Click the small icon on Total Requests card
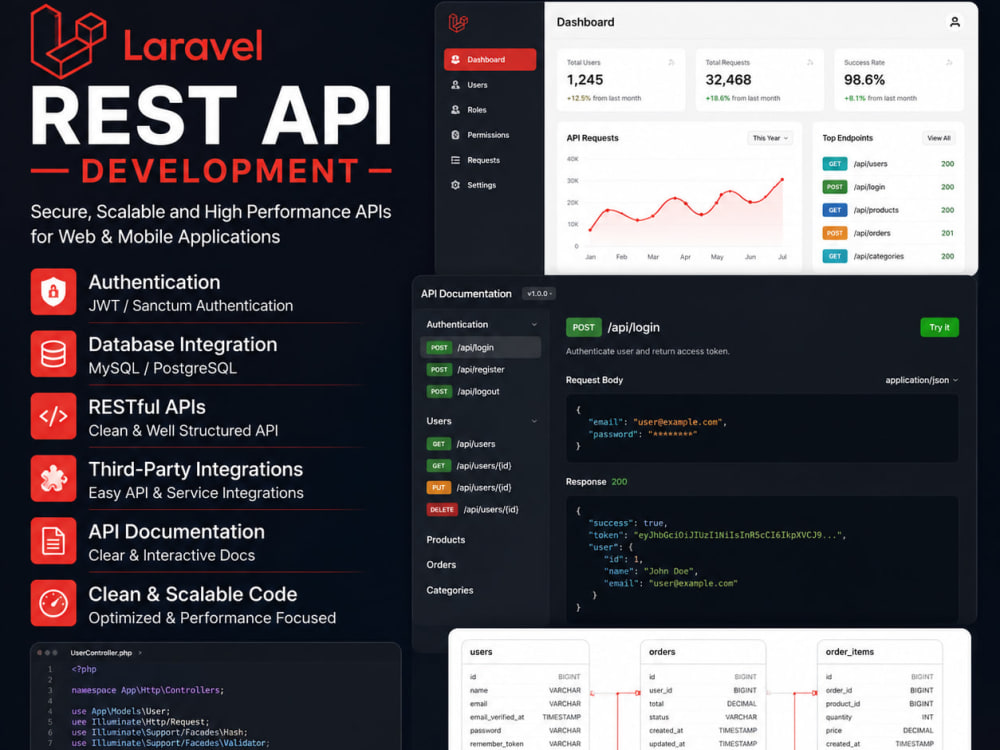Viewport: 1000px width, 750px height. pos(810,62)
